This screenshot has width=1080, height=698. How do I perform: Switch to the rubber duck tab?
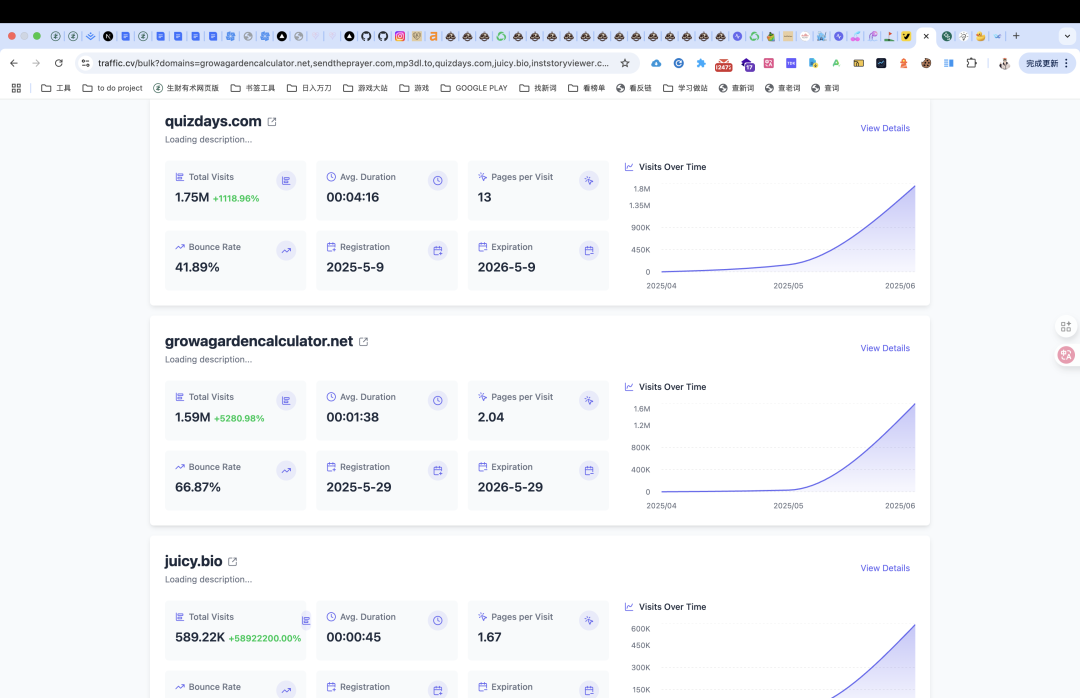pos(980,36)
